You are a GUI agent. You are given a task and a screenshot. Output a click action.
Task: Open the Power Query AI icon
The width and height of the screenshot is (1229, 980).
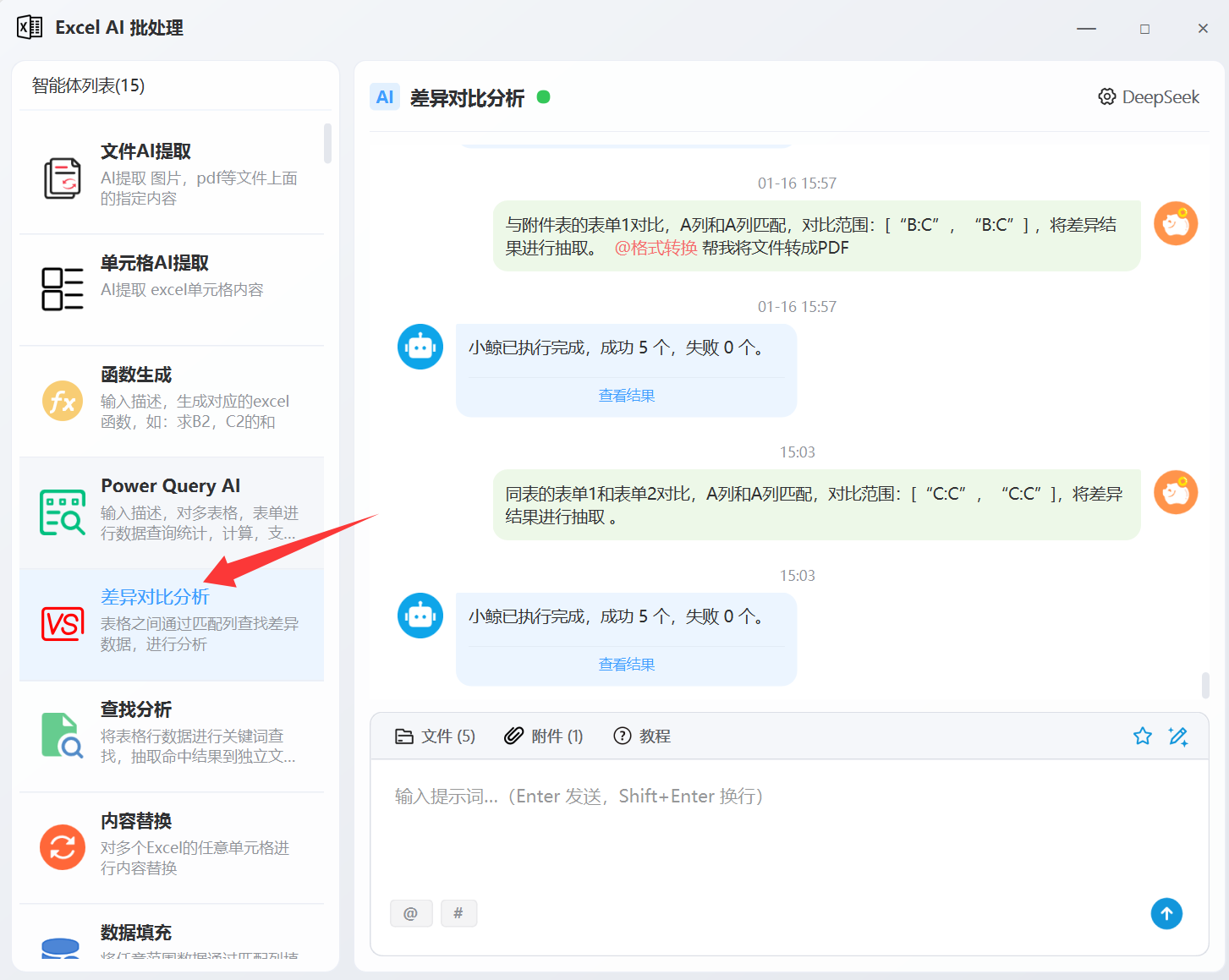tap(63, 512)
